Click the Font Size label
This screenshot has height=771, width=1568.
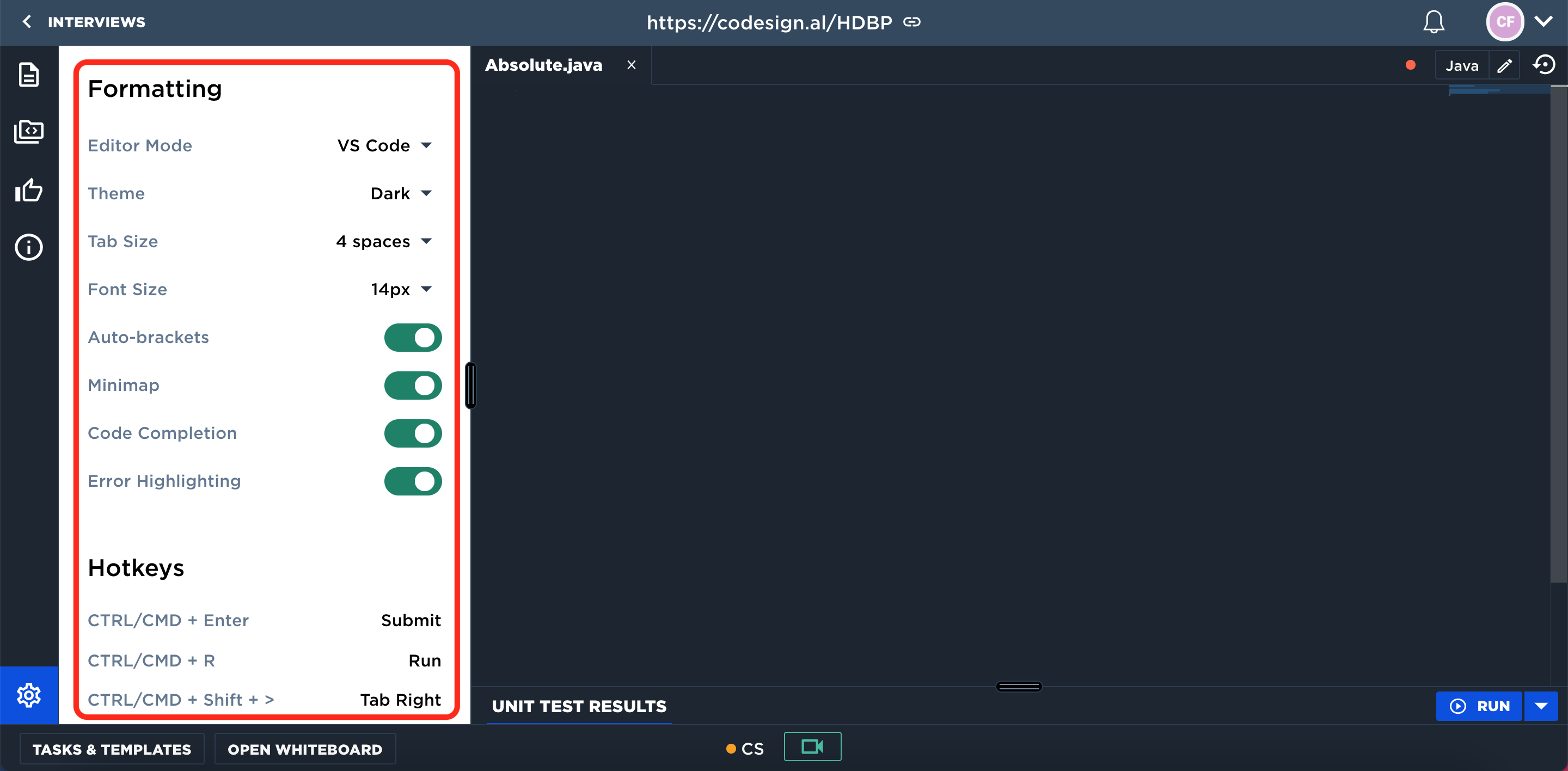click(127, 290)
